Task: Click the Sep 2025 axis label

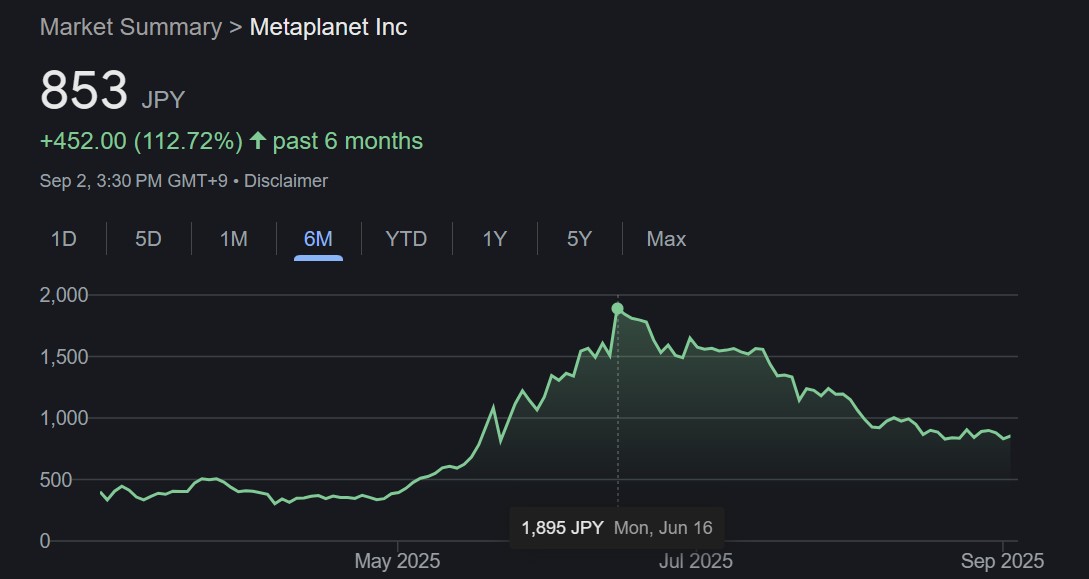Action: pos(1003,560)
